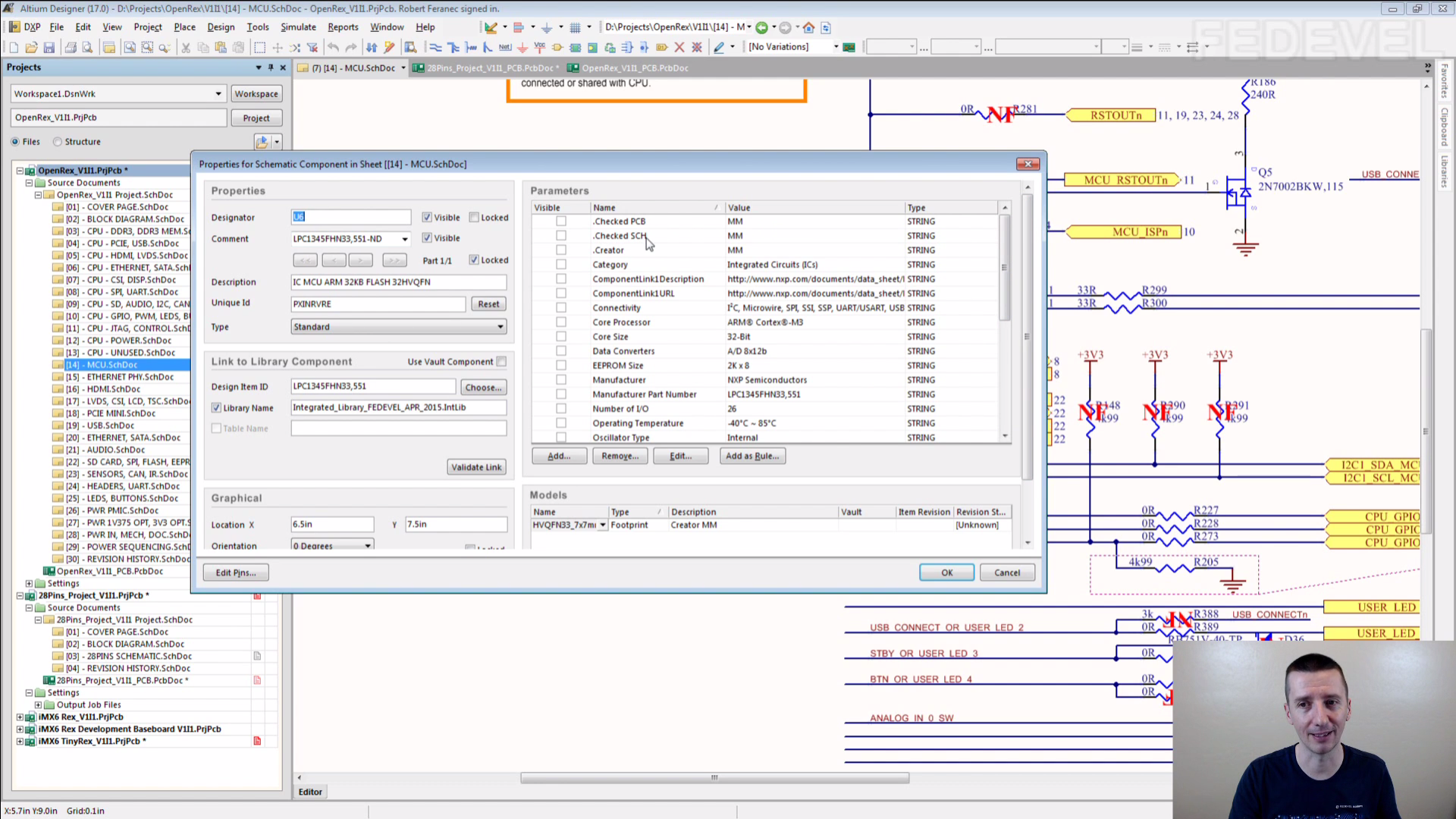Select the Place Net Label tool
Image resolution: width=1456 pixels, height=819 pixels.
pos(505,47)
